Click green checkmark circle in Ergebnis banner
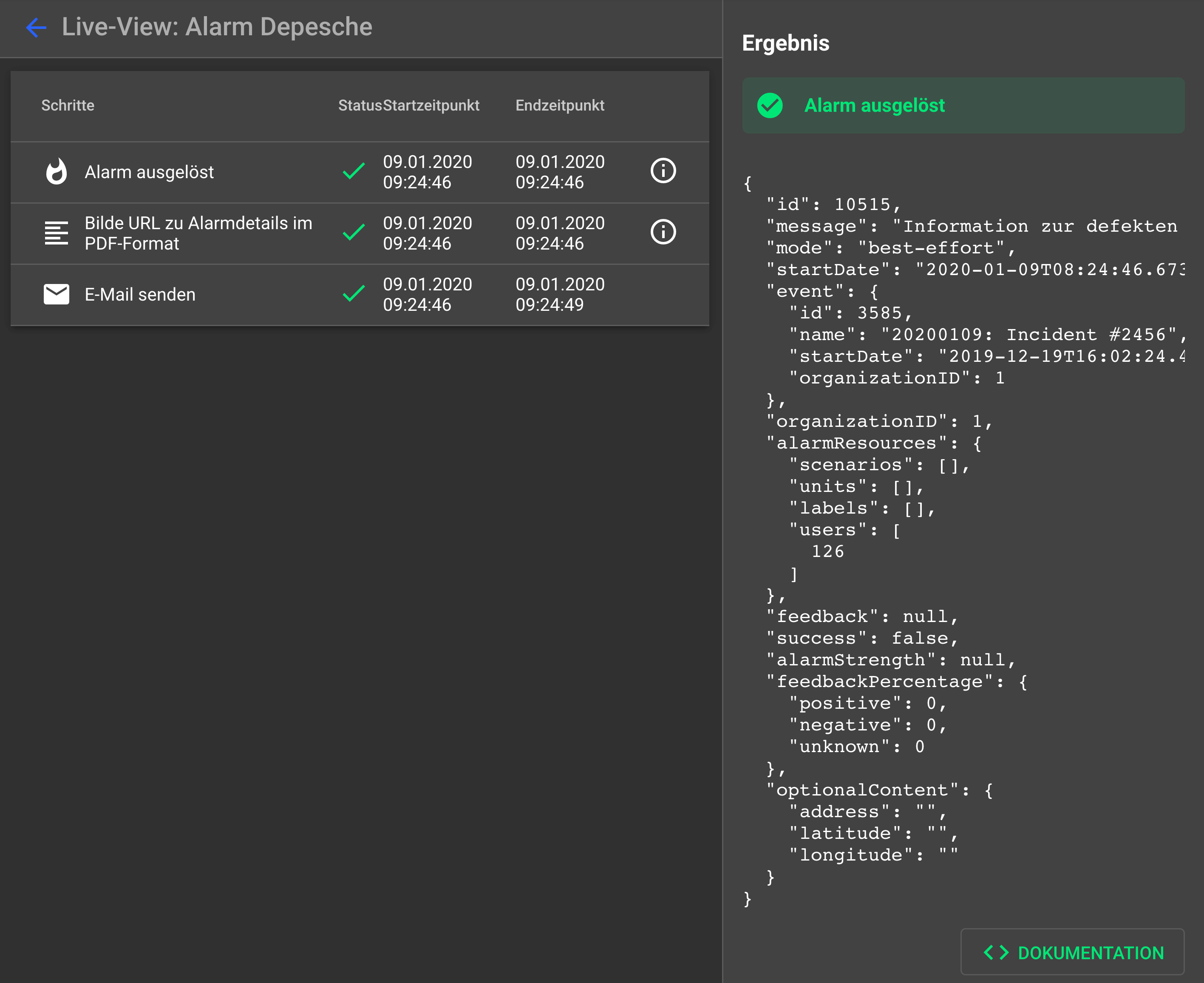 [770, 105]
